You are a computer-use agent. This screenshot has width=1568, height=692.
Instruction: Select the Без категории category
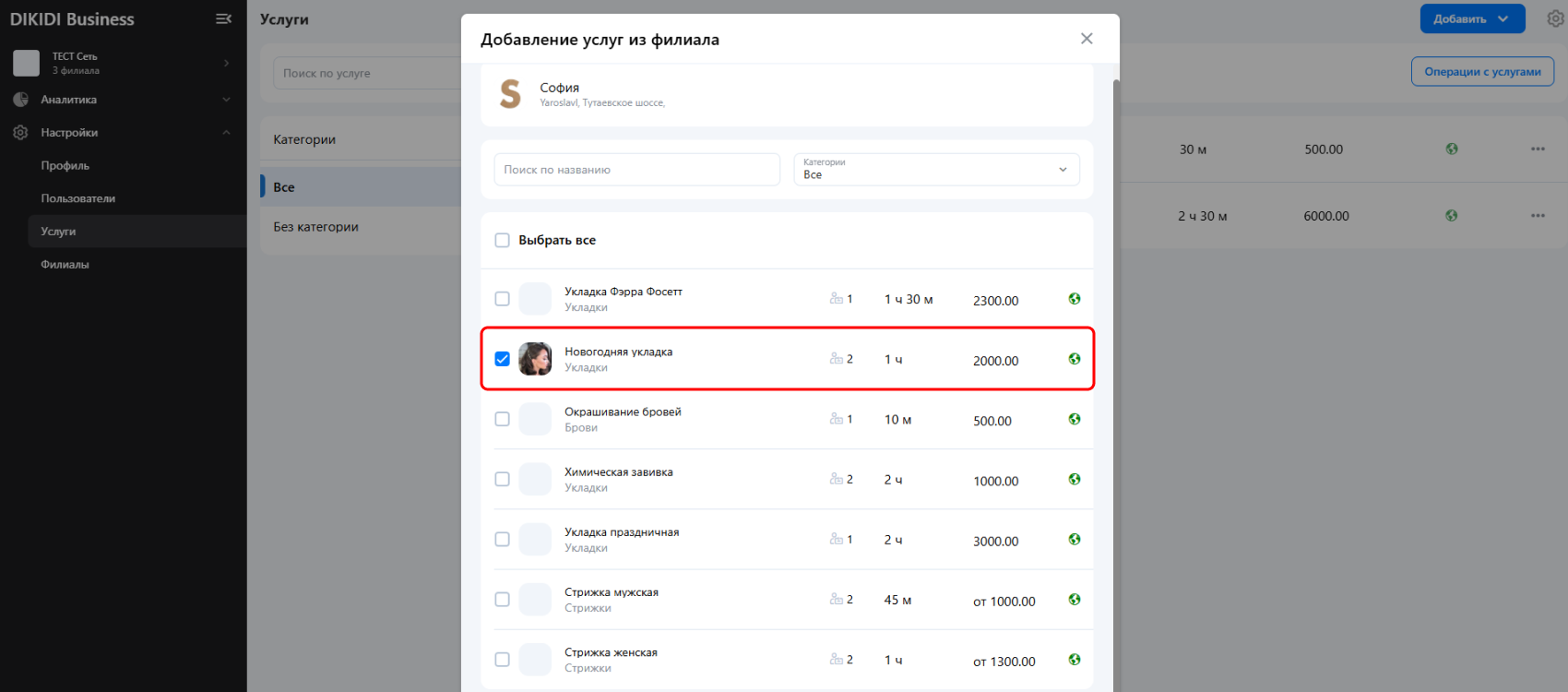[x=316, y=227]
